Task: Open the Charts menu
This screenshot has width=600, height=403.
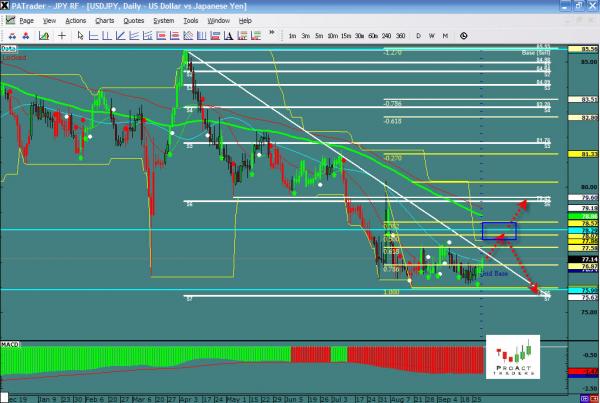Action: click(x=104, y=20)
